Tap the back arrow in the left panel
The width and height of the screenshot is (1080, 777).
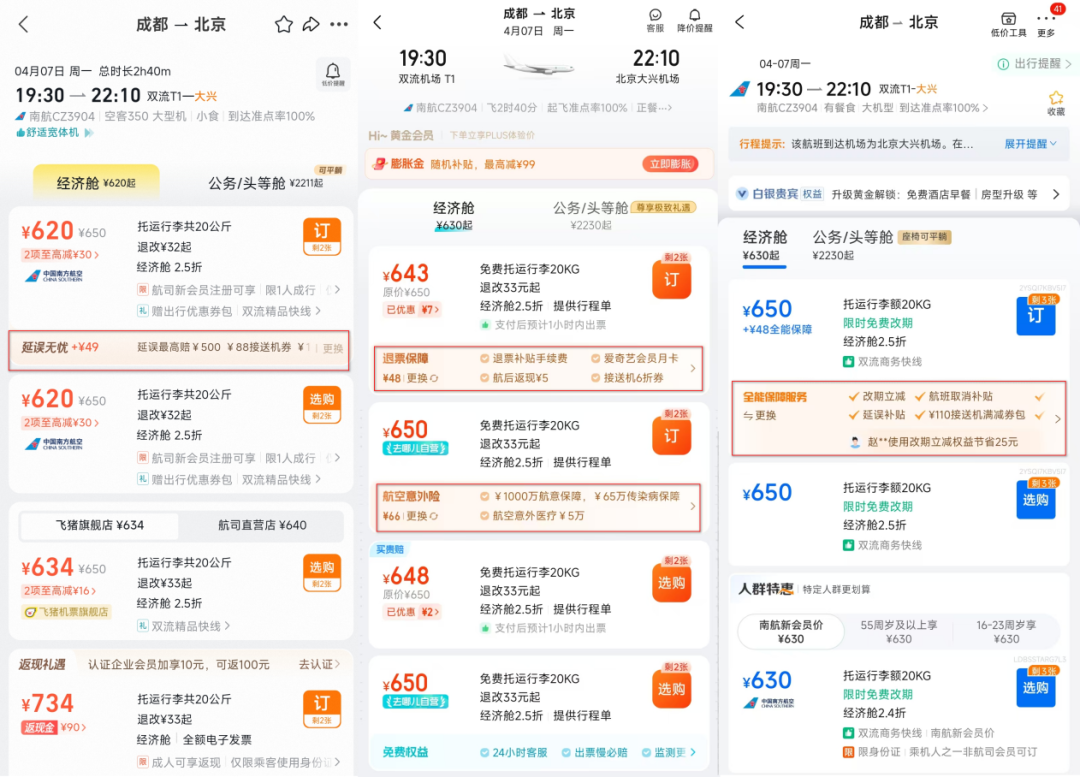pos(24,25)
